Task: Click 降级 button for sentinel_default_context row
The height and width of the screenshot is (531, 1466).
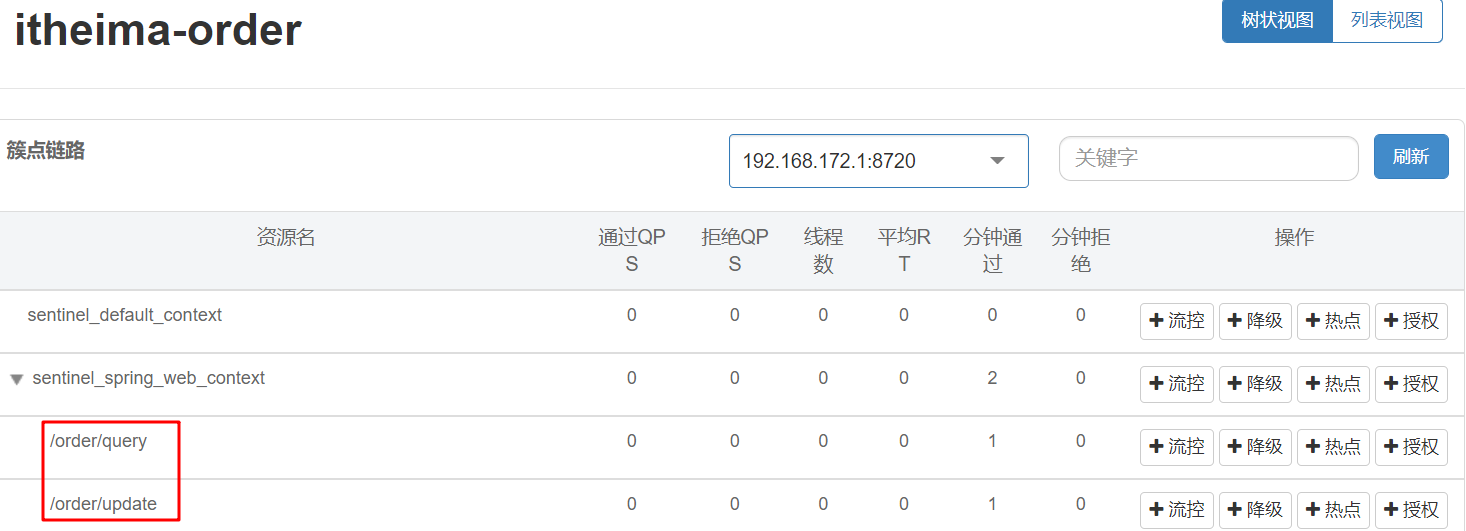Action: click(1255, 321)
